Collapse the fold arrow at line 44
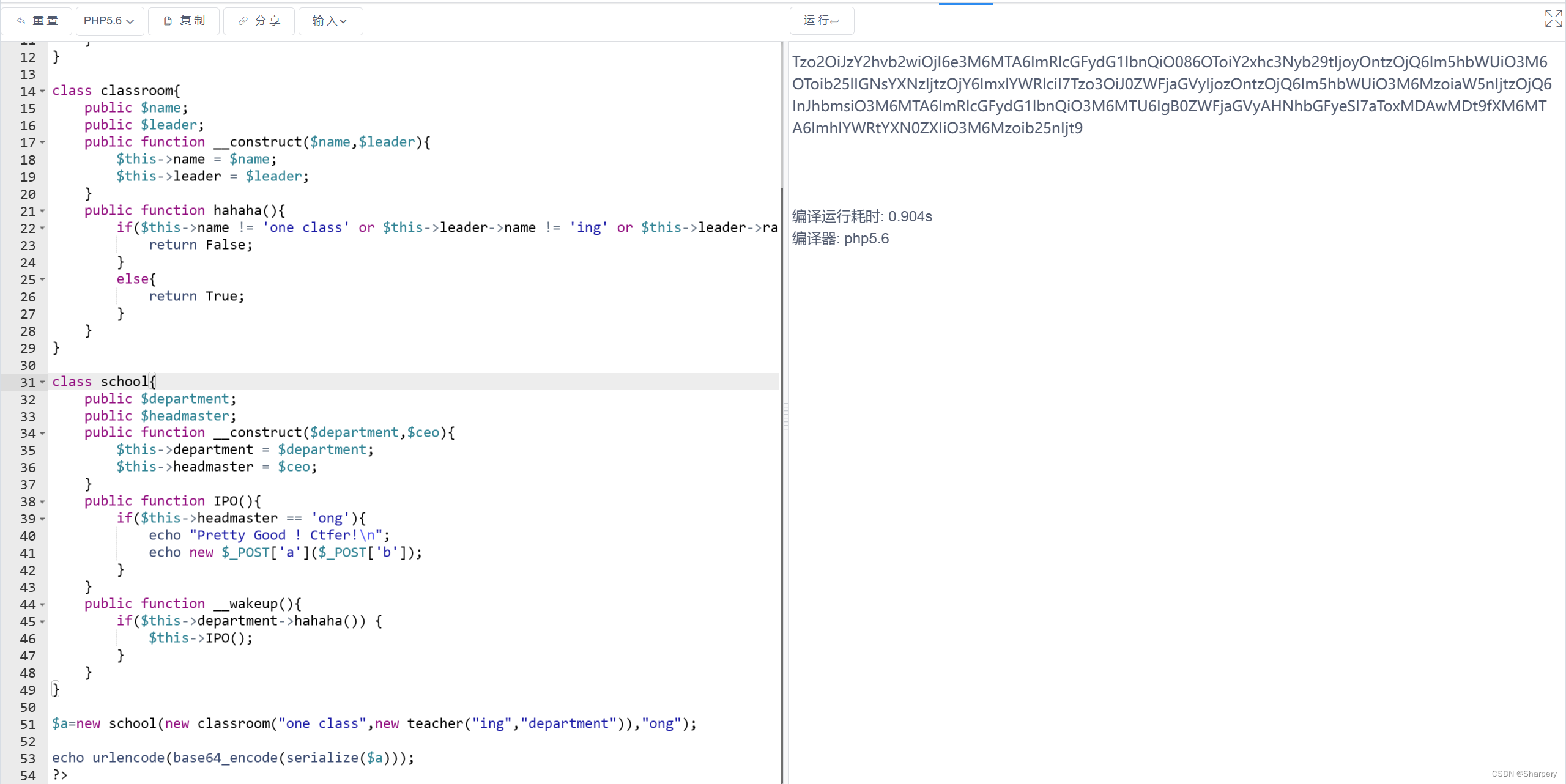This screenshot has width=1566, height=784. 42,605
